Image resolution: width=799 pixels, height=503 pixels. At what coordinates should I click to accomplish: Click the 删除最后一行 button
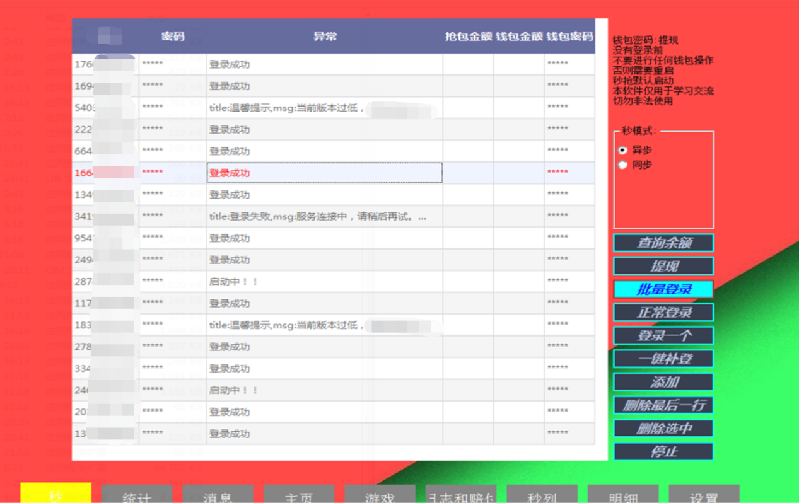click(x=663, y=405)
